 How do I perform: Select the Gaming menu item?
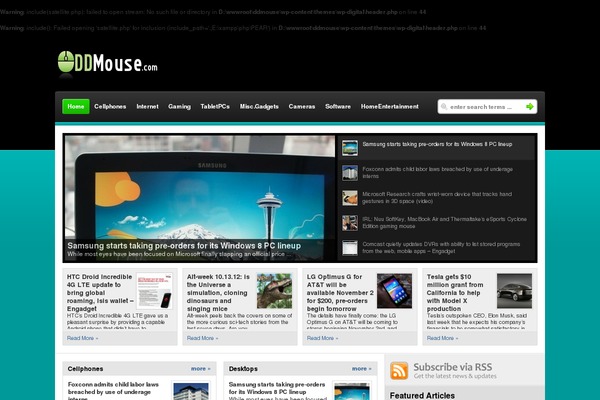click(x=179, y=106)
